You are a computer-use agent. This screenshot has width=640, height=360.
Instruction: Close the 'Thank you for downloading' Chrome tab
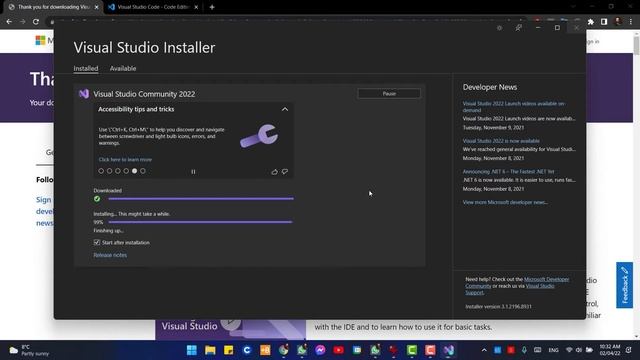96,7
